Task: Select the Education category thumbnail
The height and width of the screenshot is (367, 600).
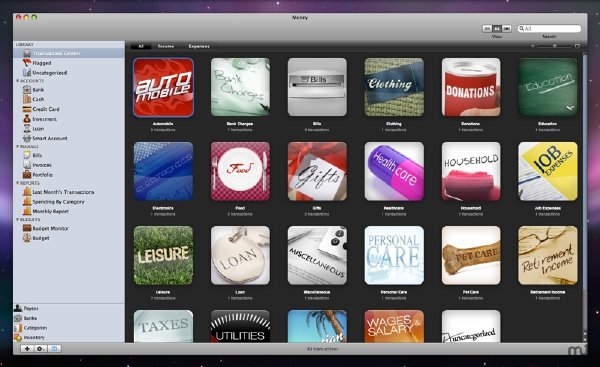Action: (548, 87)
